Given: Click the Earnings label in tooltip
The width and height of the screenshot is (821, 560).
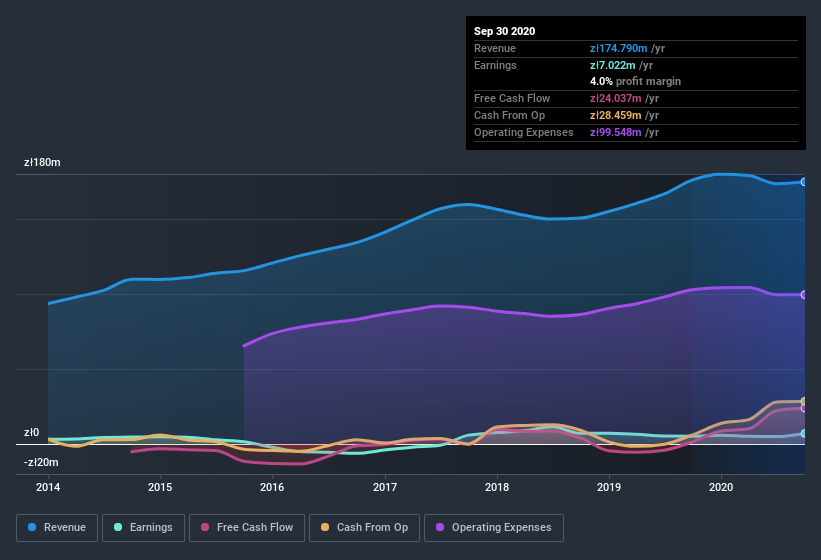Looking at the screenshot, I should coord(495,65).
